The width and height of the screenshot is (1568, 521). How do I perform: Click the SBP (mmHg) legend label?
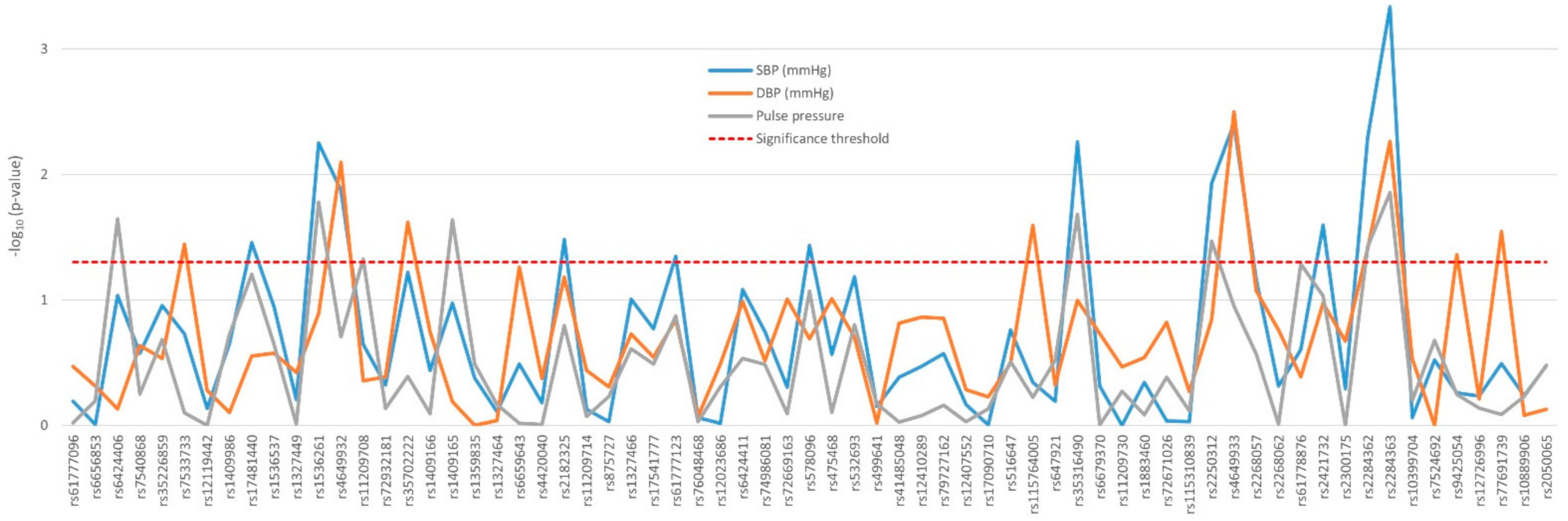click(x=793, y=71)
